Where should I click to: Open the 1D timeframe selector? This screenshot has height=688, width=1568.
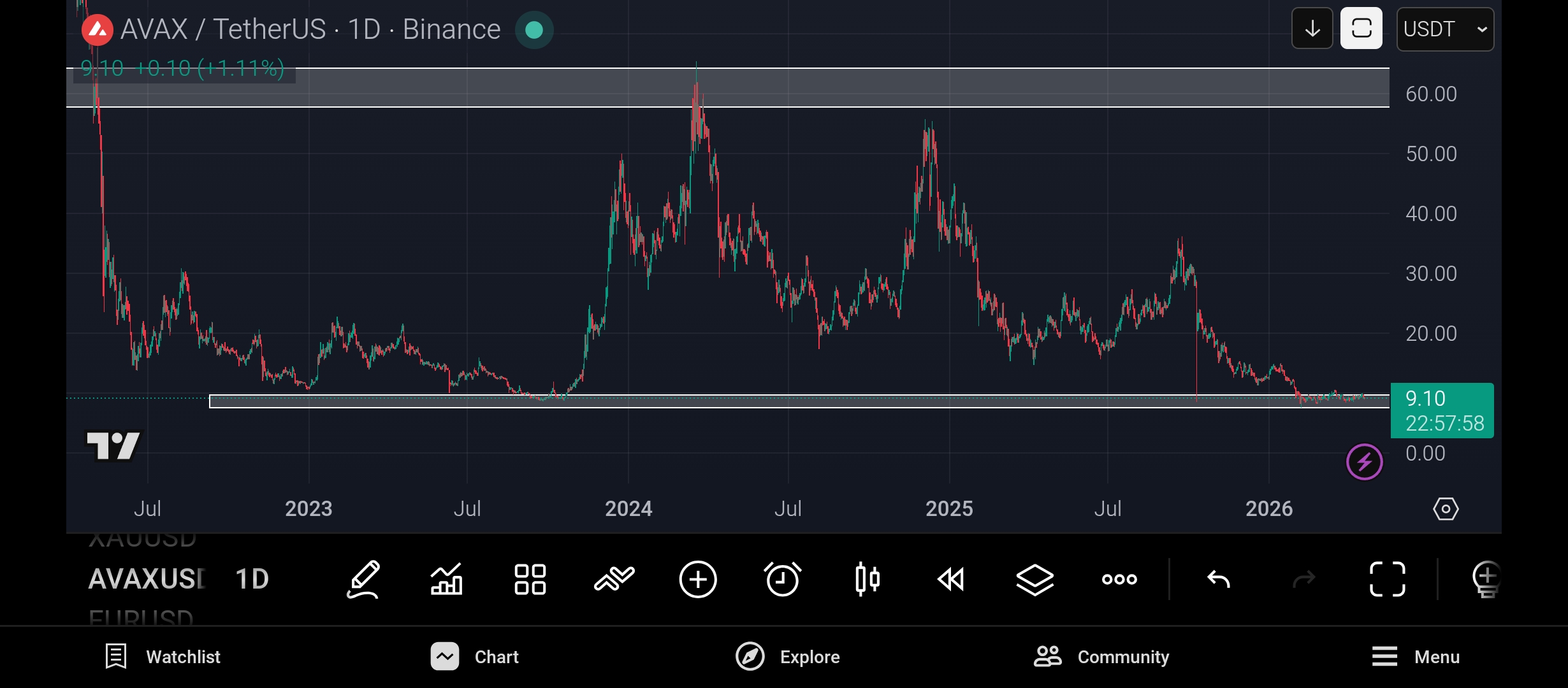(x=252, y=579)
